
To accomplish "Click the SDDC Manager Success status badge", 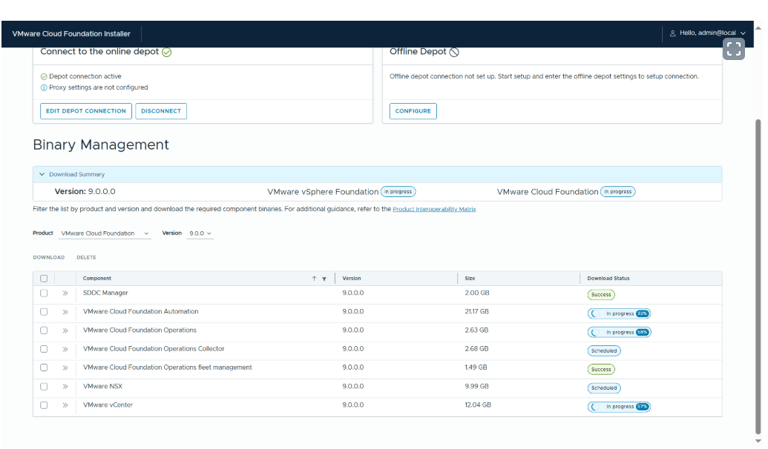I will 601,295.
